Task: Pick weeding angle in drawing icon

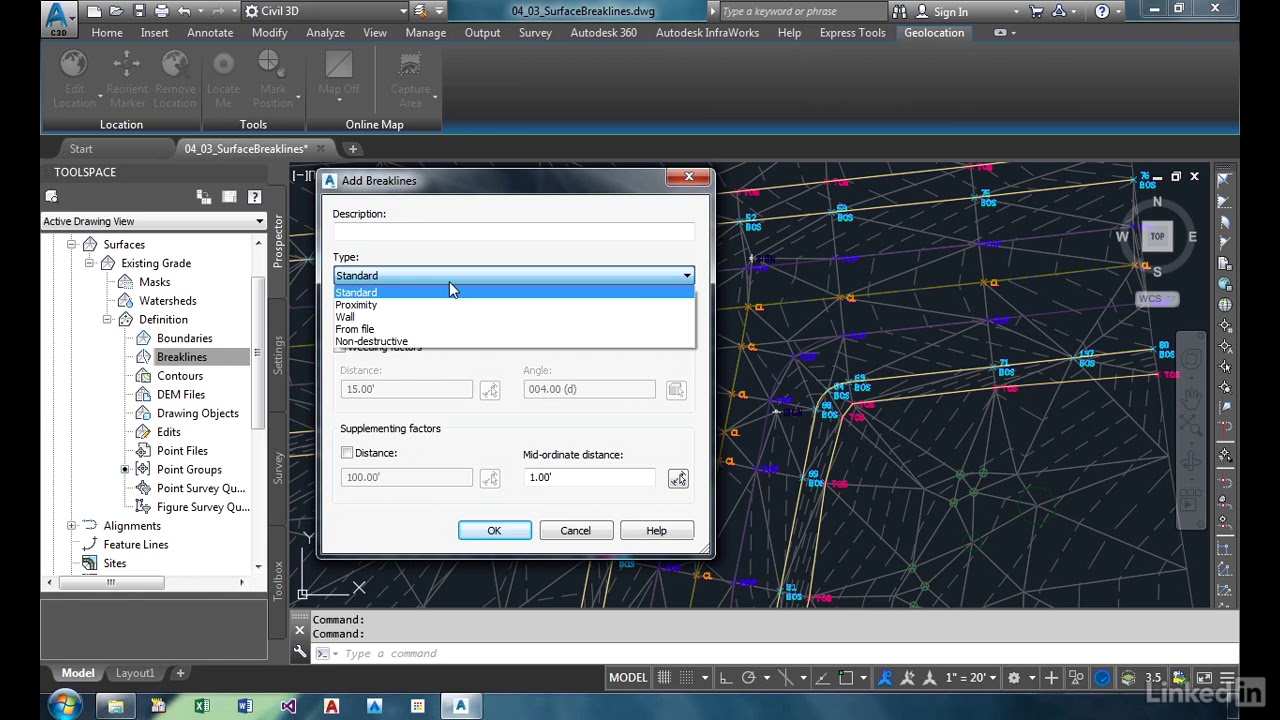Action: 676,391
